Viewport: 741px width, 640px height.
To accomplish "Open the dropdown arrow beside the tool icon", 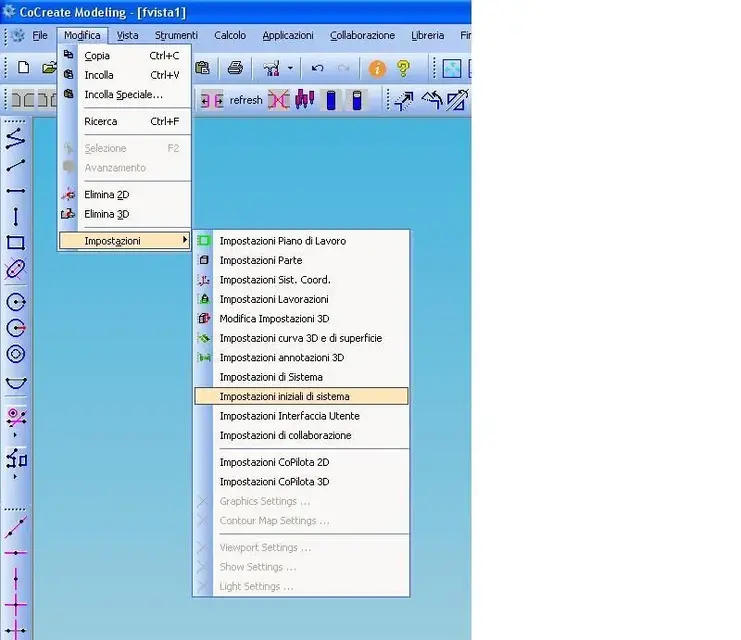I will (290, 69).
